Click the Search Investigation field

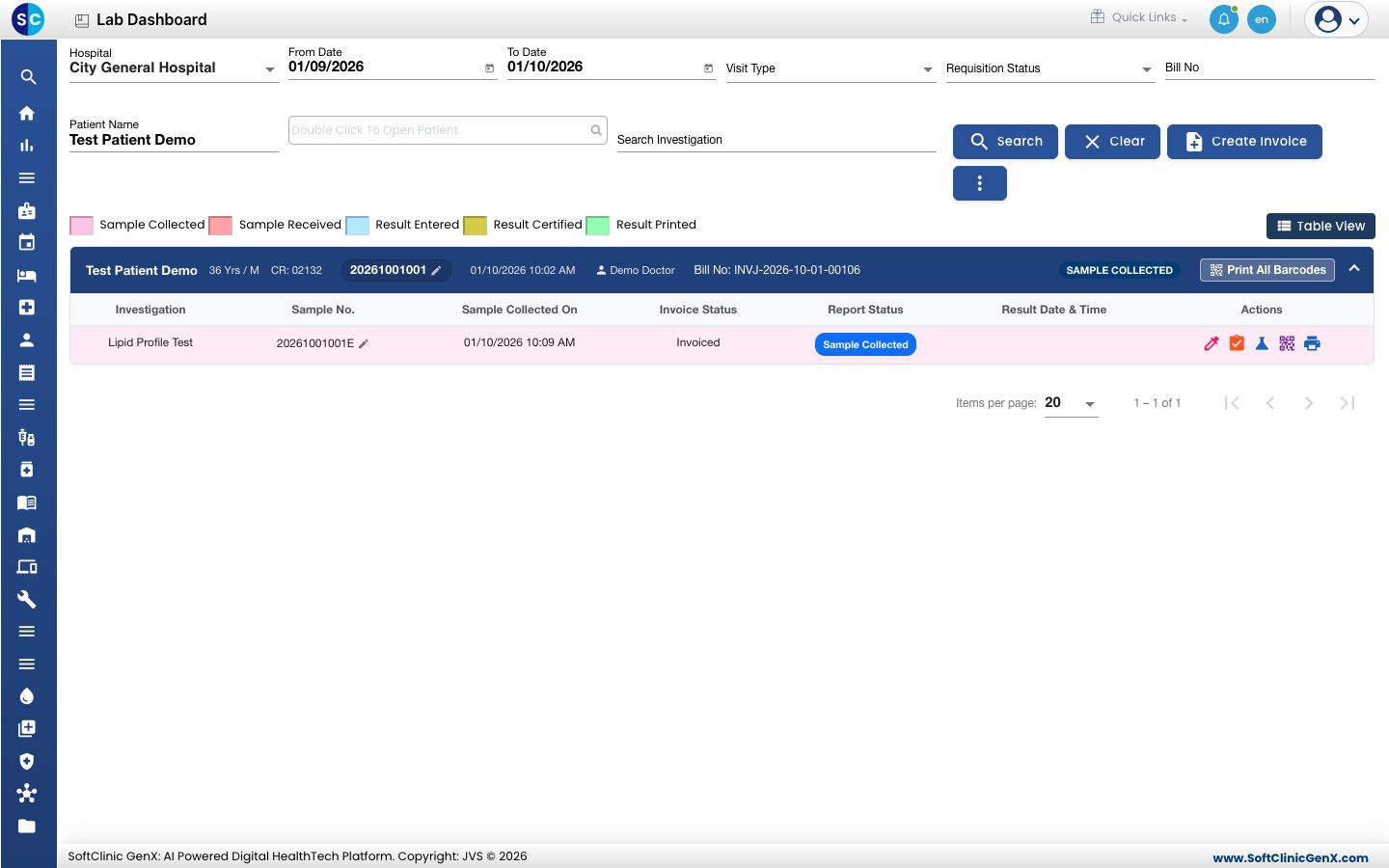click(x=776, y=140)
